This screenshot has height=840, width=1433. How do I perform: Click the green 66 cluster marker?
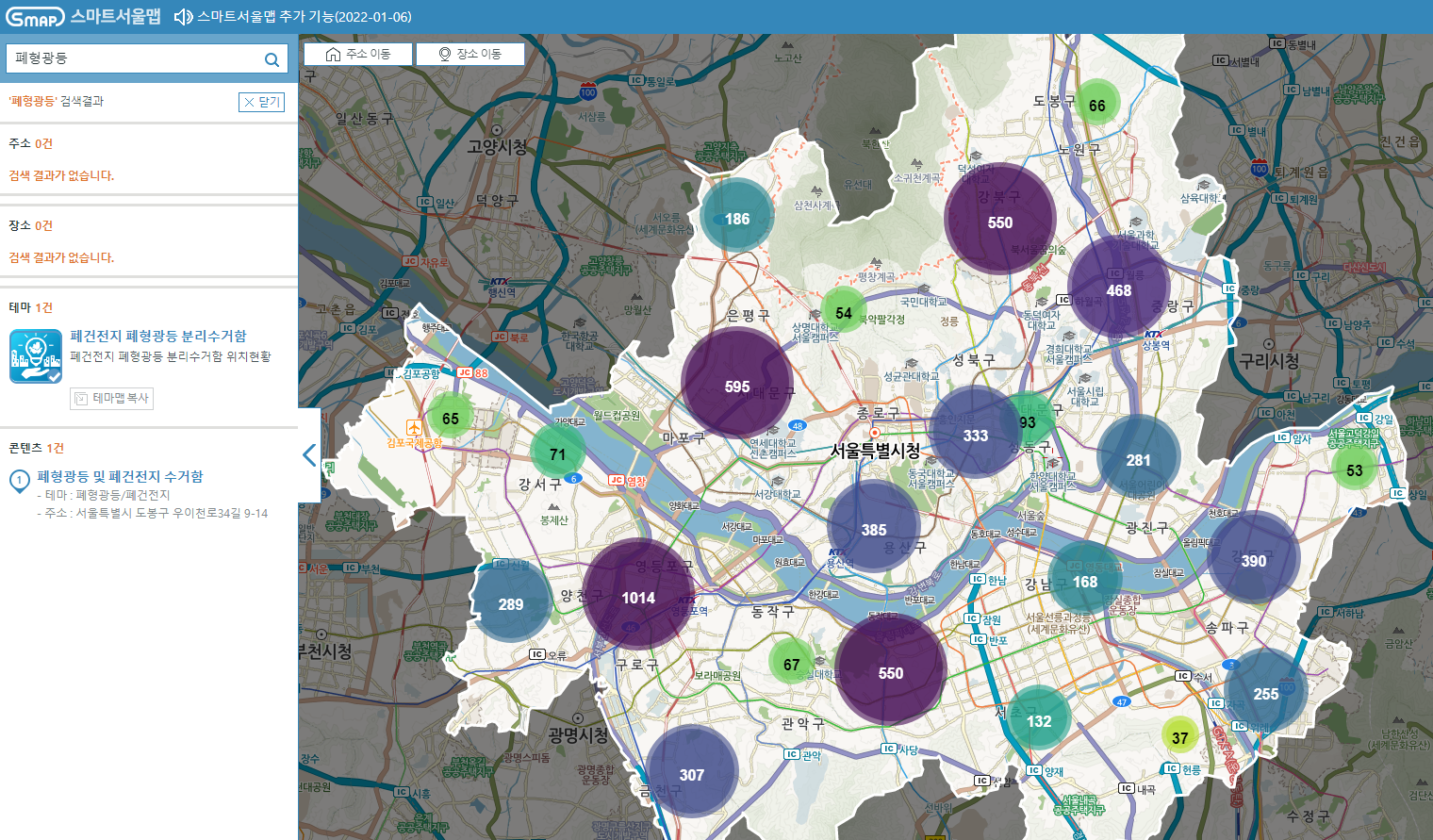pyautogui.click(x=1097, y=104)
